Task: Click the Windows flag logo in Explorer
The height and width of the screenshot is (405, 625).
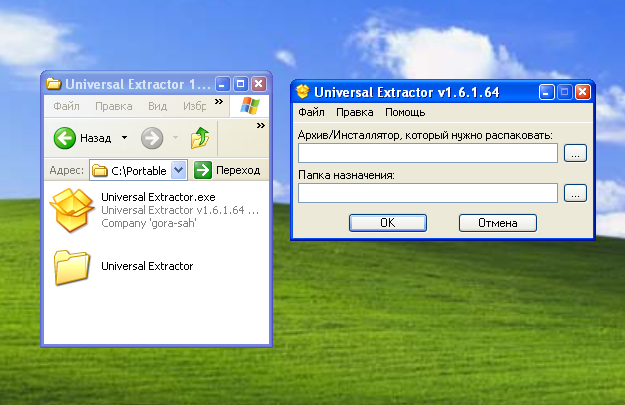Action: click(250, 106)
